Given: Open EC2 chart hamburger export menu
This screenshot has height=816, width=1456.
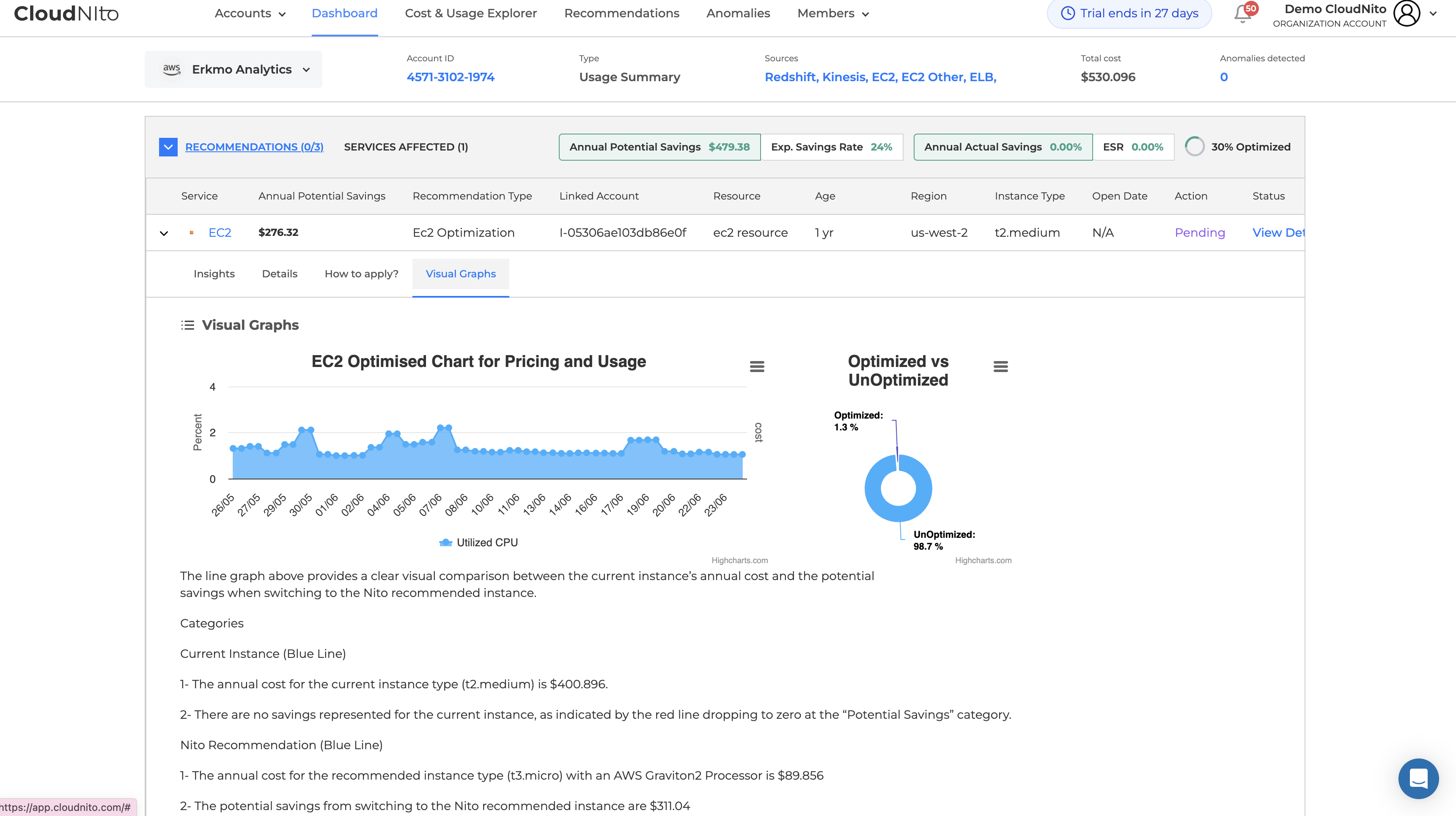Looking at the screenshot, I should click(757, 367).
